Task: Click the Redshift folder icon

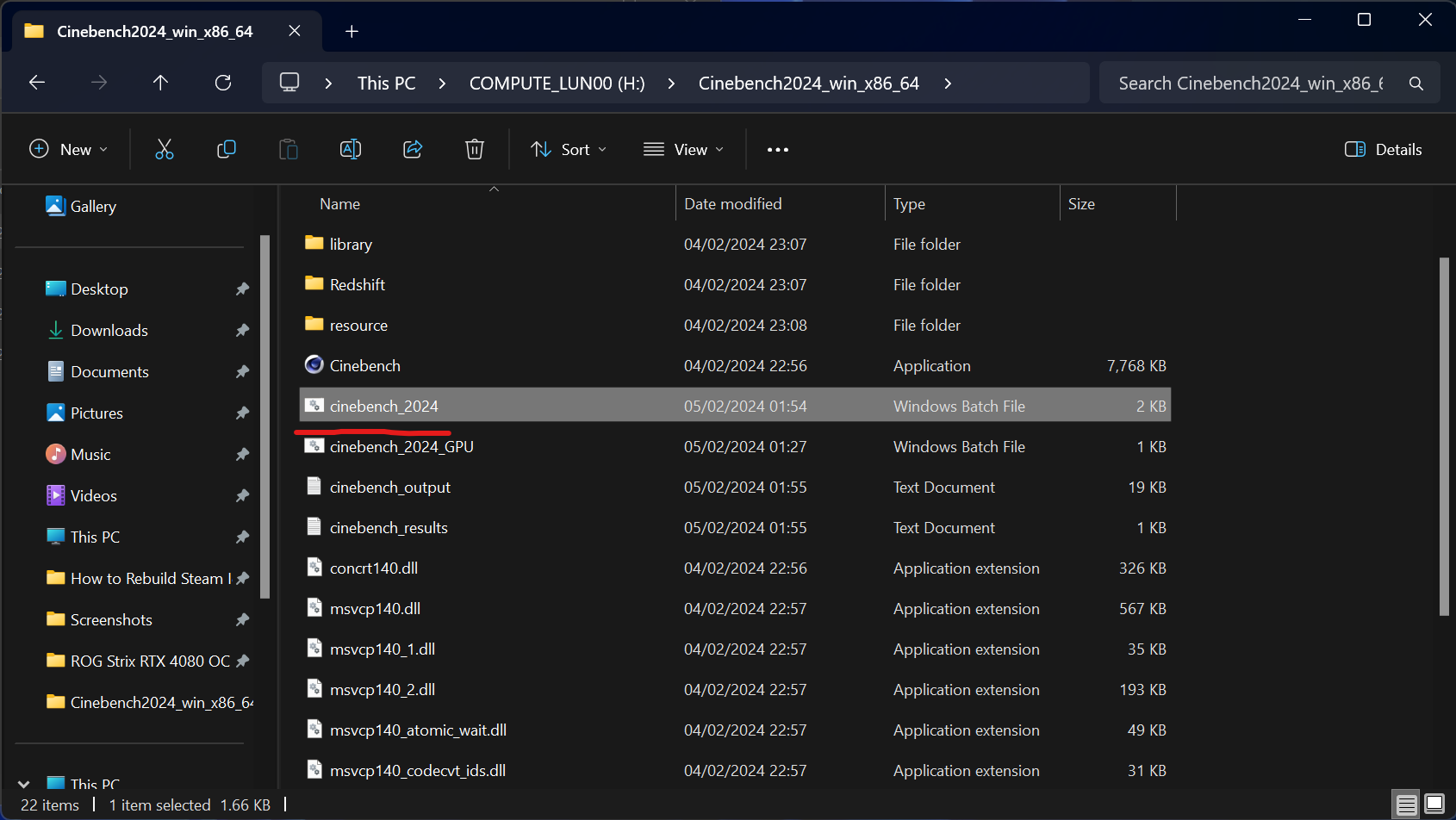Action: 314,283
